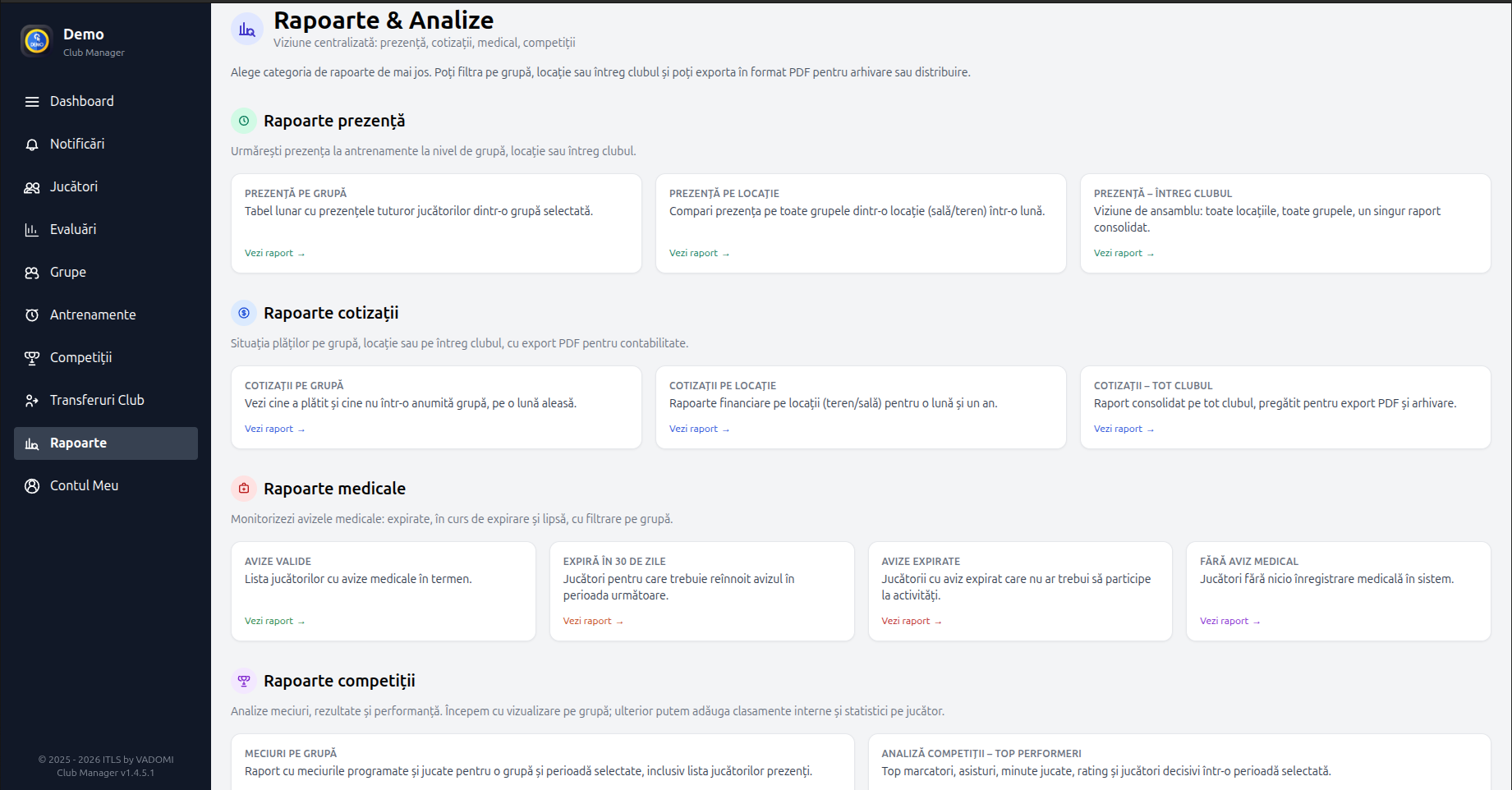Screen dimensions: 1512x790
Task: Open the Fără aviz medical report link
Action: (1229, 621)
